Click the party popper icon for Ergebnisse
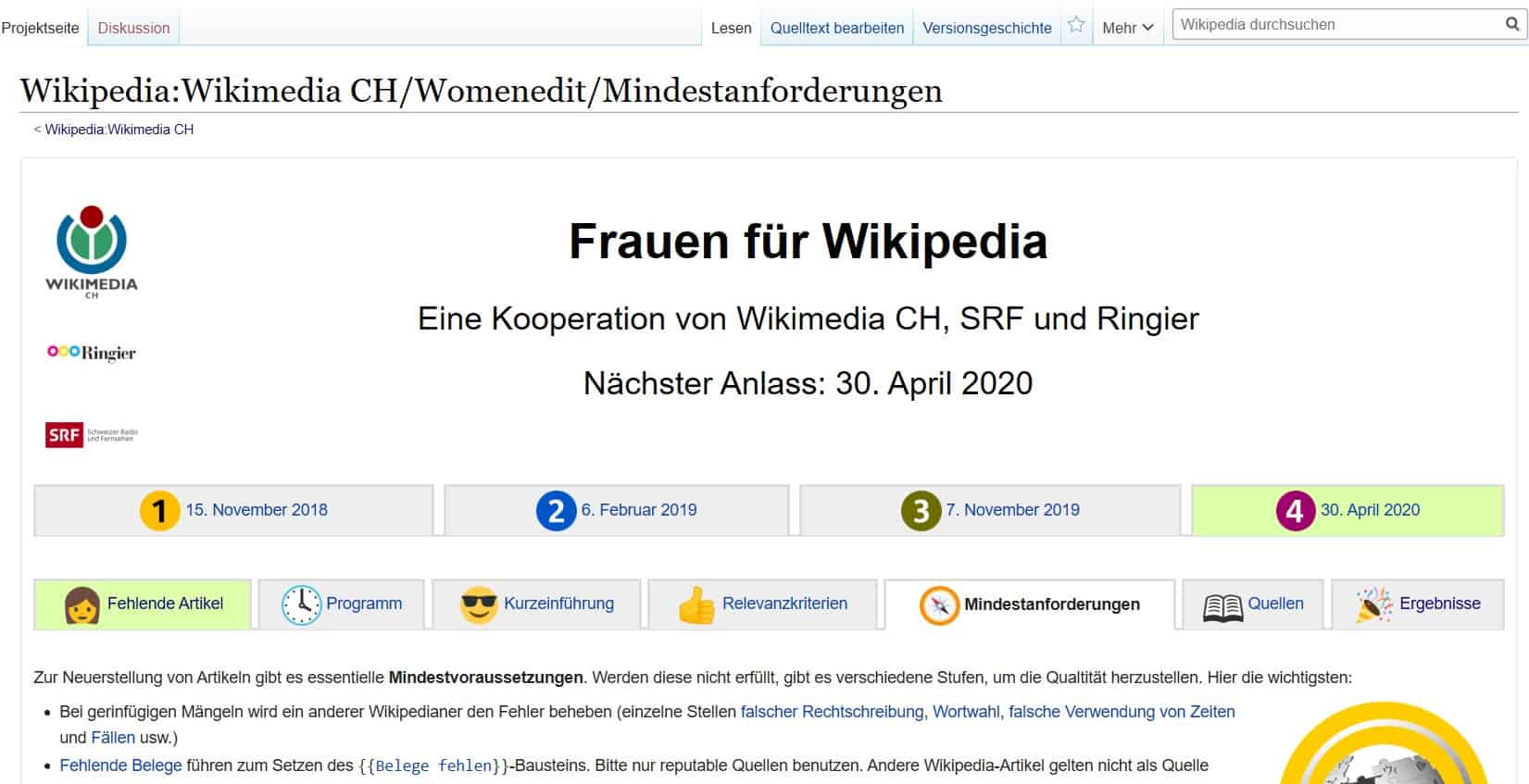The image size is (1529, 784). coord(1374,604)
